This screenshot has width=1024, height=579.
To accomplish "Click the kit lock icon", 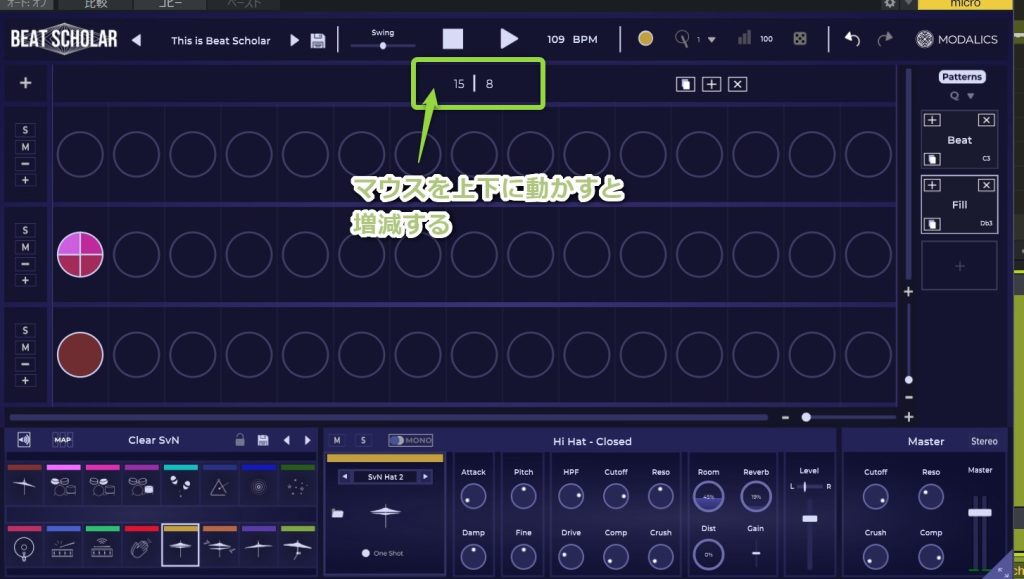I will click(239, 440).
